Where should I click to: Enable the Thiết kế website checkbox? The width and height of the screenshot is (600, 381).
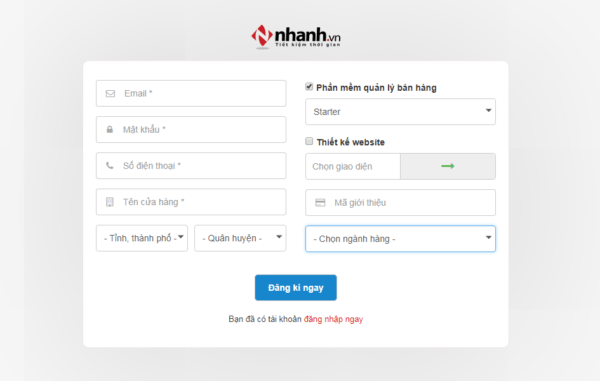(x=309, y=142)
